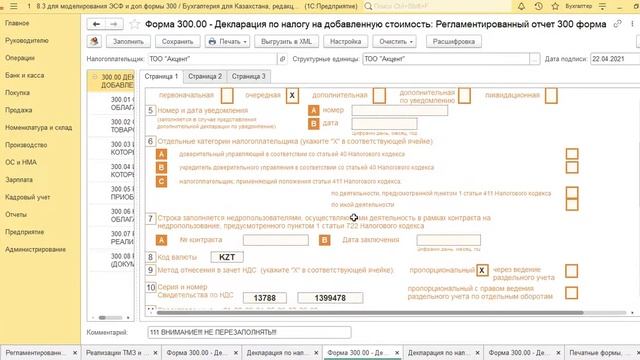Open notifications bell
640x360 pixels.
[x=522, y=6]
